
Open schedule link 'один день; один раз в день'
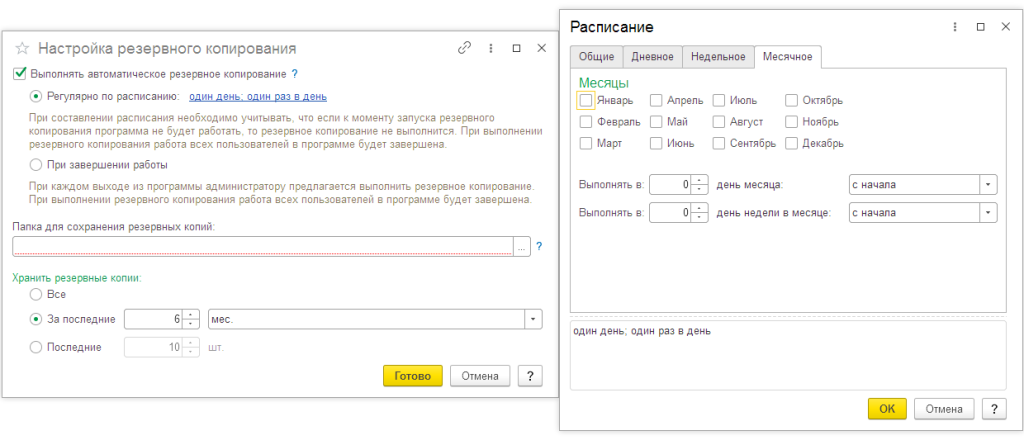point(258,97)
